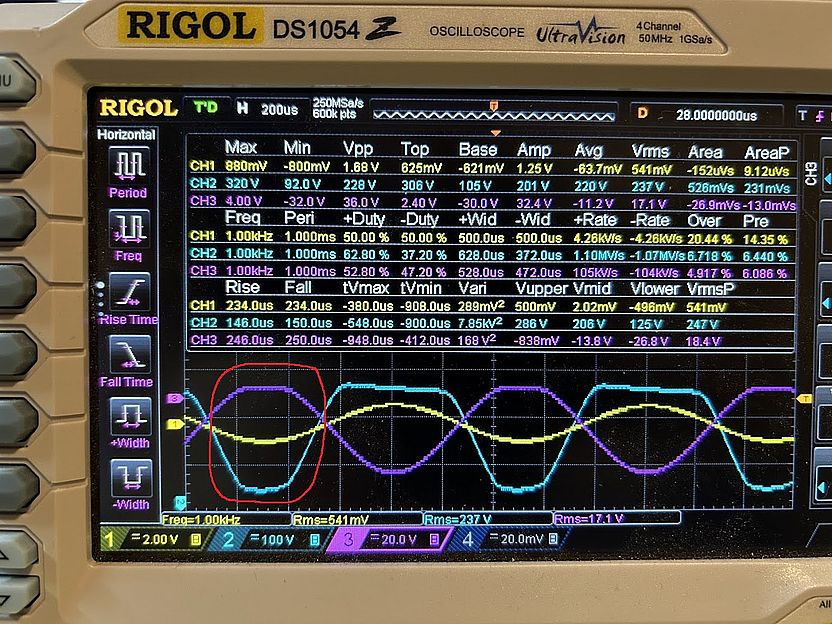Click the channel 2 label showing 100V
This screenshot has height=624, width=832.
pos(273,540)
